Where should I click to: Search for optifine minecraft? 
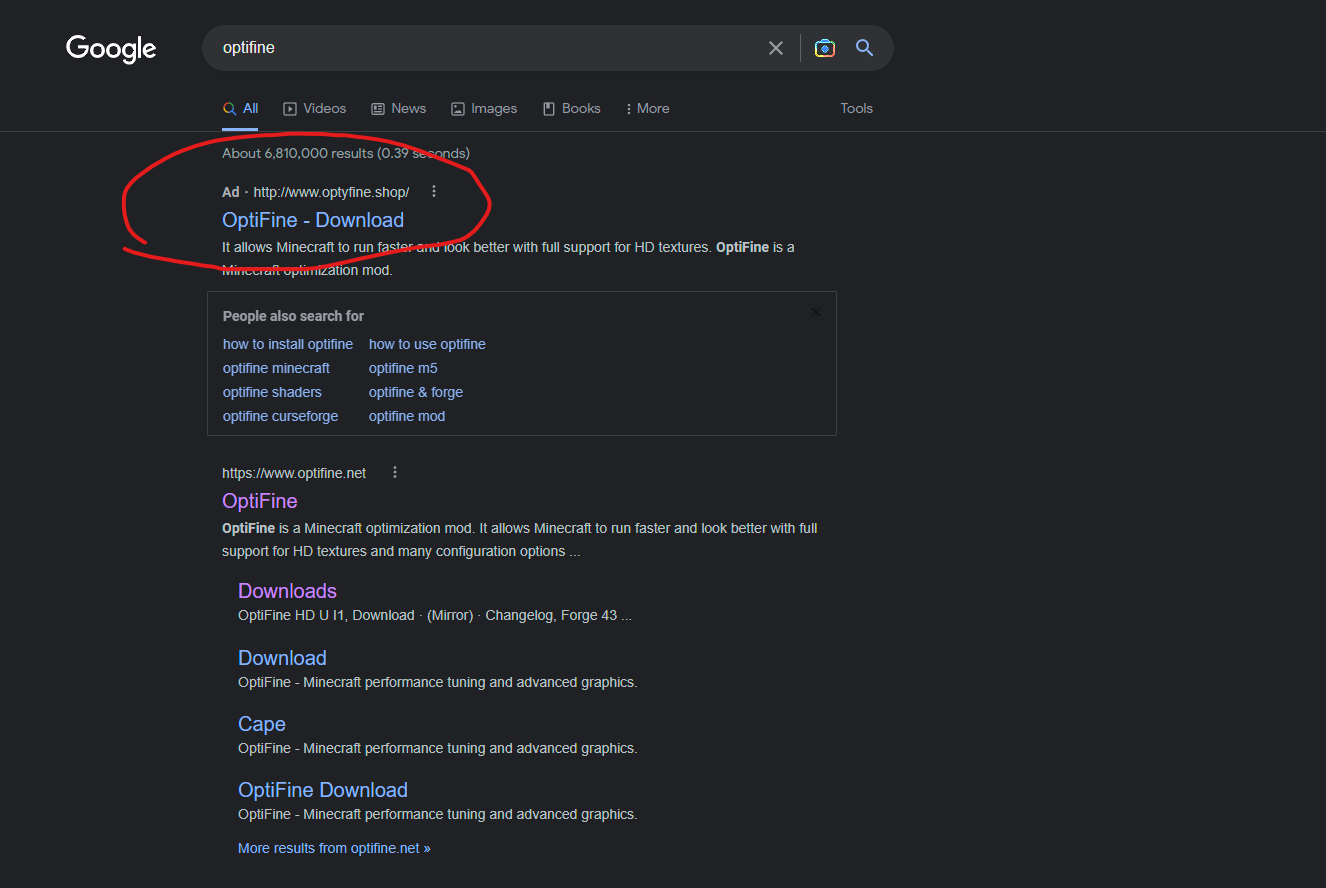pyautogui.click(x=276, y=368)
